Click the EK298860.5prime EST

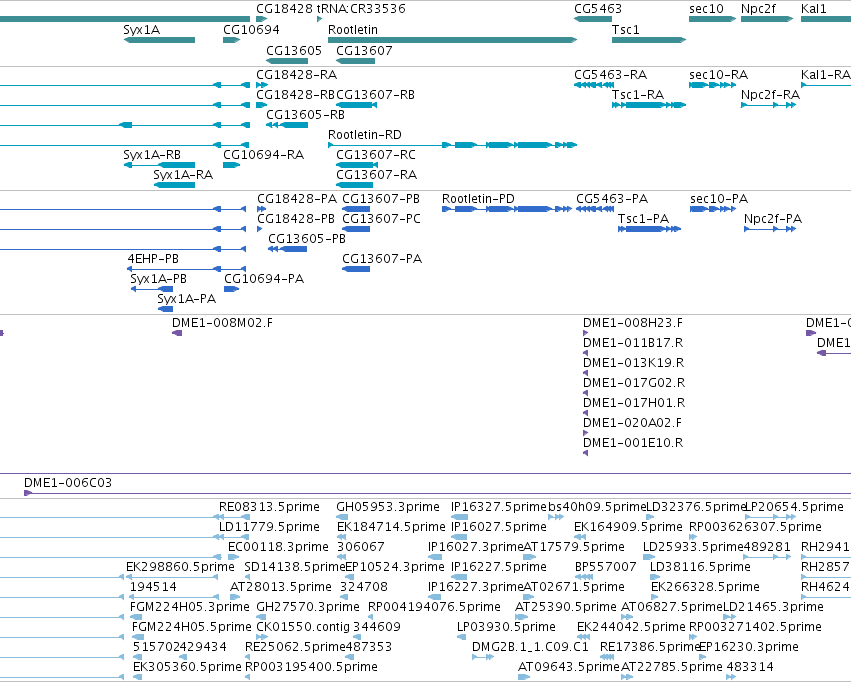point(172,577)
